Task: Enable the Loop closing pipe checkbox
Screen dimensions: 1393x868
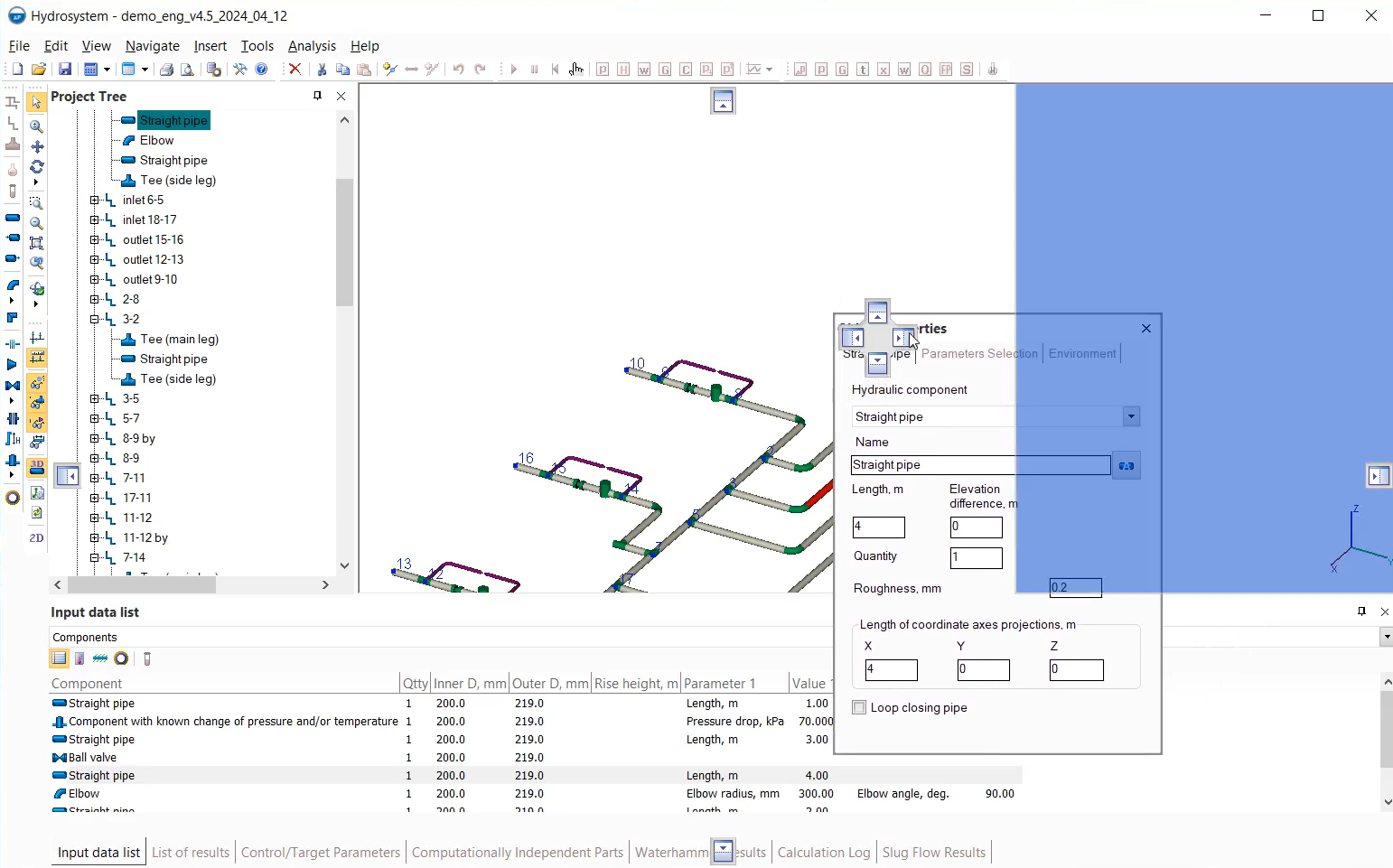Action: (x=859, y=708)
